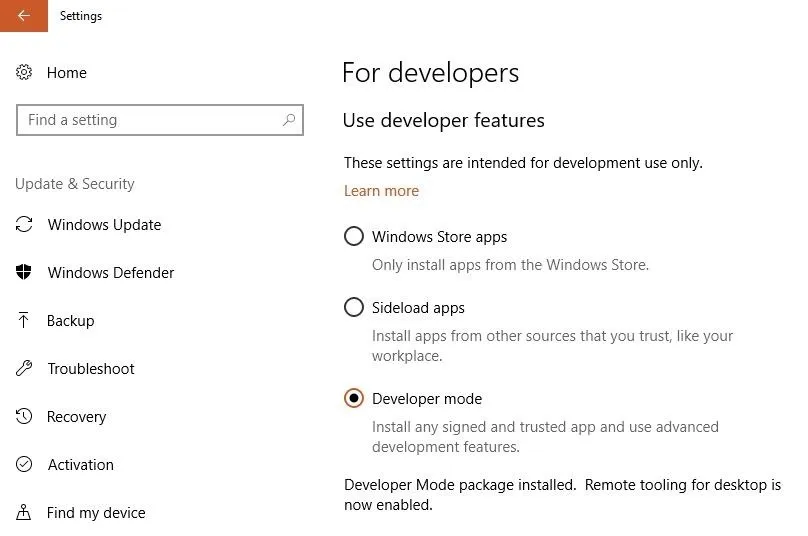Choose the Sideload apps radio option
This screenshot has height=536, width=808.
(353, 308)
